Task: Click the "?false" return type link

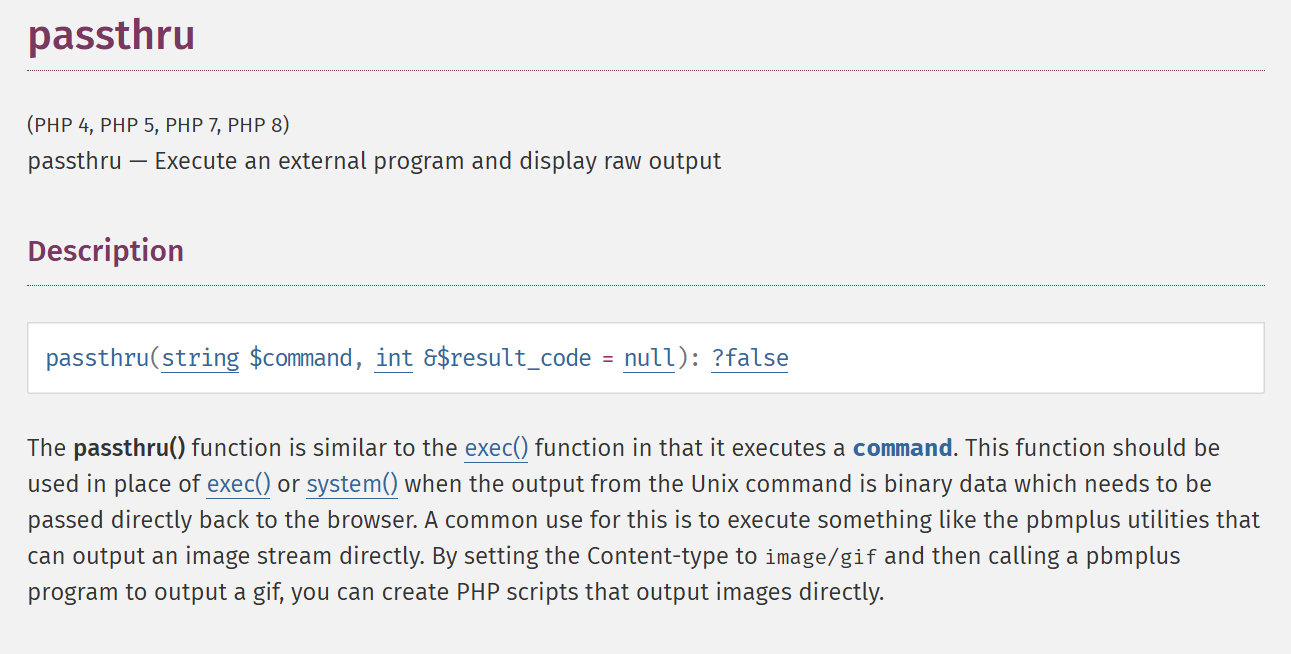Action: pos(749,358)
